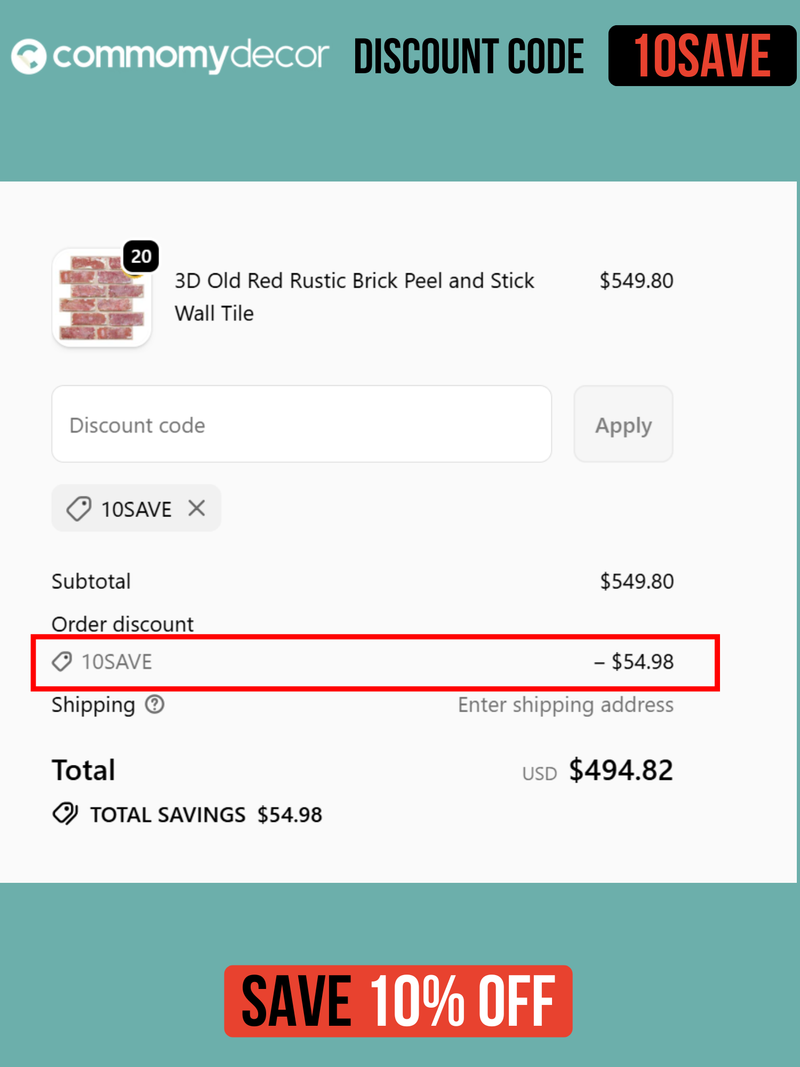Click the tag icon in 10SAVE chip
This screenshot has width=800, height=1067.
[79, 509]
